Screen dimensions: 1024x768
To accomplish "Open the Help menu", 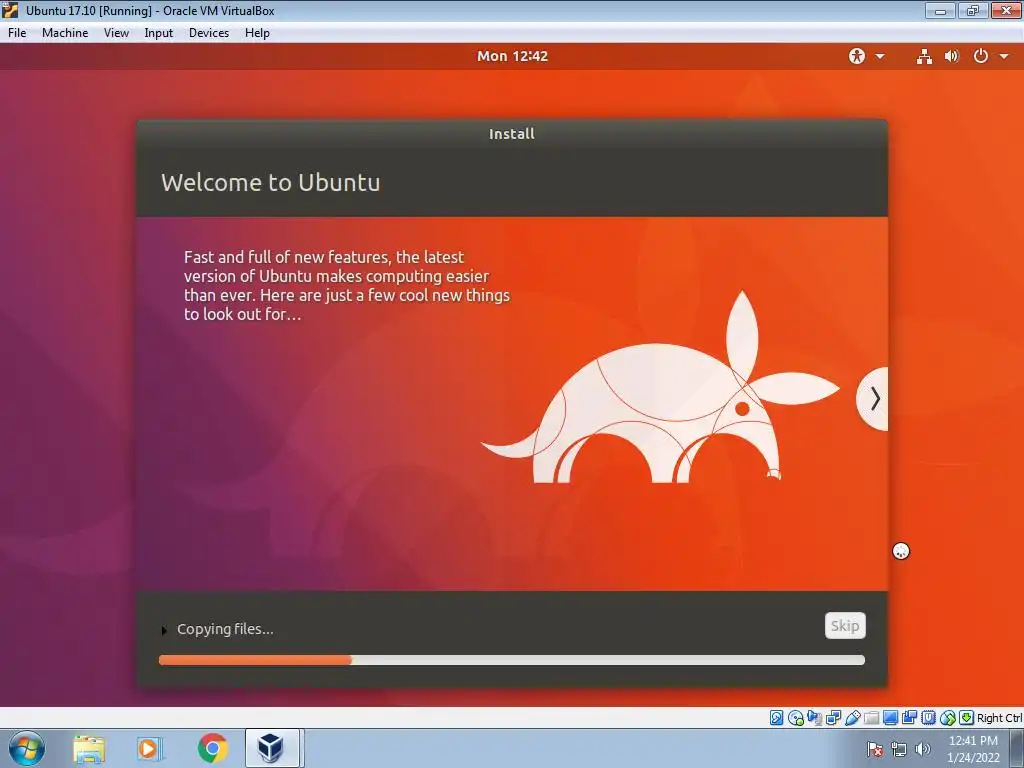I will 257,33.
